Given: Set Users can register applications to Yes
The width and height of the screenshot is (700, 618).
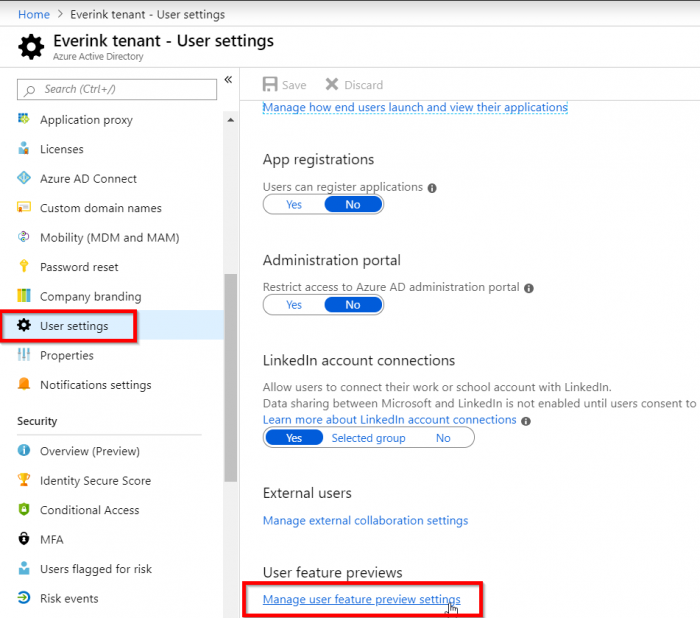Looking at the screenshot, I should (294, 205).
